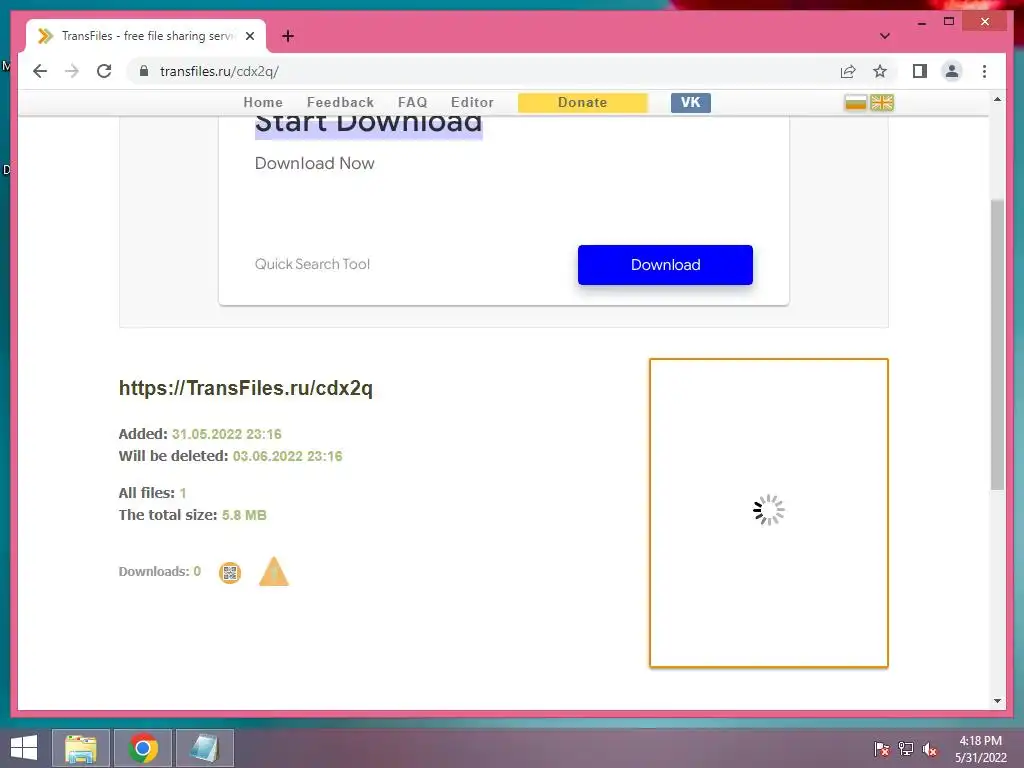Click the blue Download button
Image resolution: width=1024 pixels, height=768 pixels.
pos(665,264)
